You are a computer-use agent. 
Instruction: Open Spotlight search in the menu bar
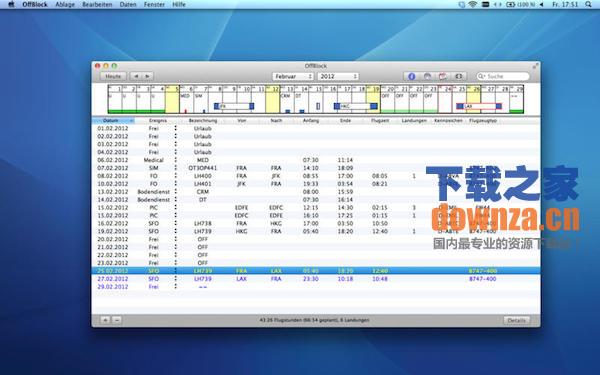(588, 5)
